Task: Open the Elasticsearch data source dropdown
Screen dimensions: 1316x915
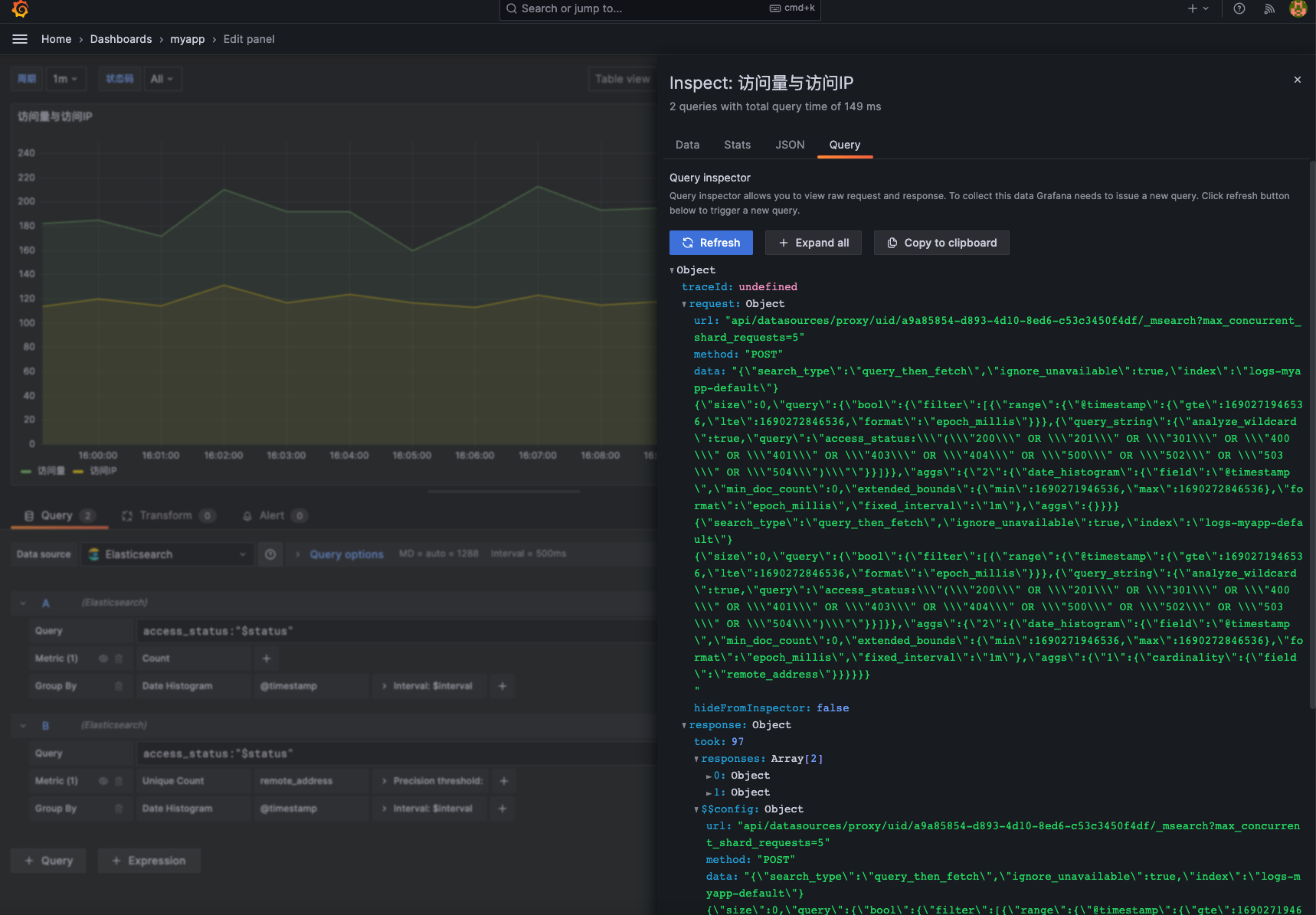Action: pos(167,554)
